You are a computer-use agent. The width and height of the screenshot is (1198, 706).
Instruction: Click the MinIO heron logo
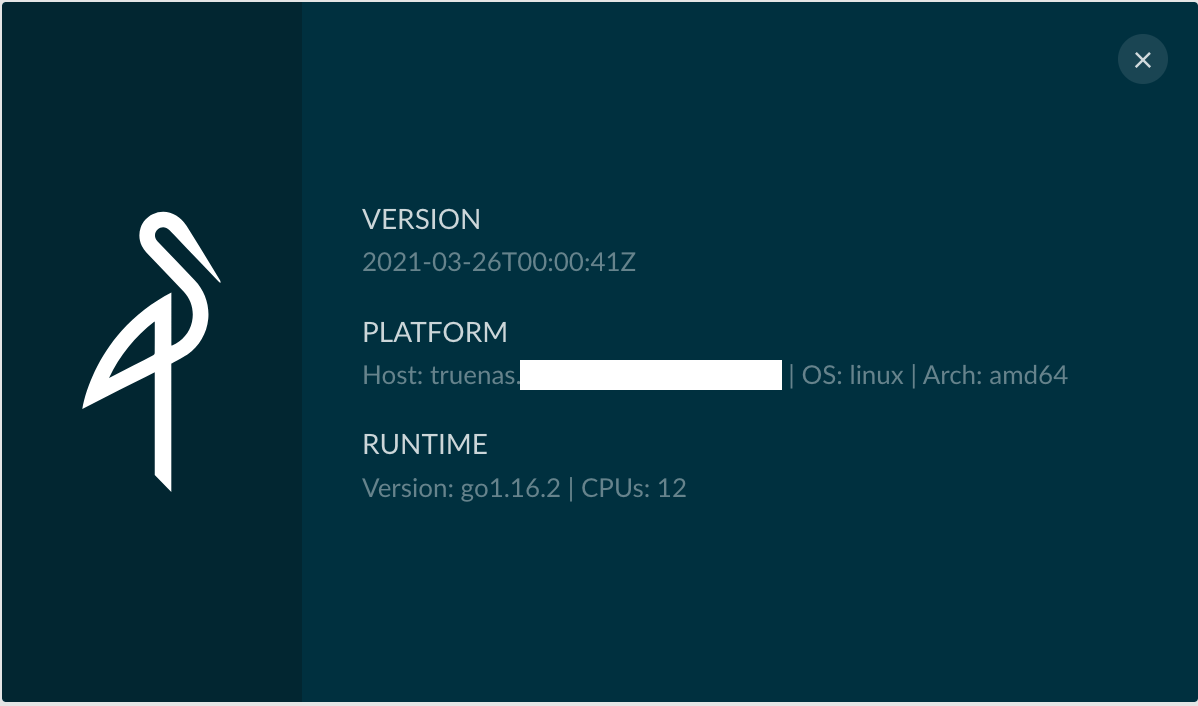pos(151,351)
